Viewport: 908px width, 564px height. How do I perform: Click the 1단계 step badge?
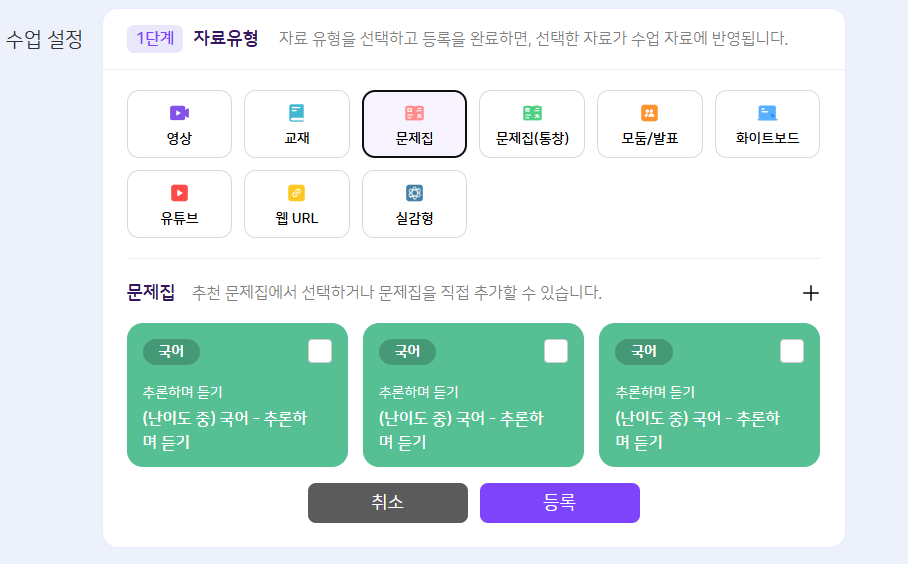[x=155, y=39]
